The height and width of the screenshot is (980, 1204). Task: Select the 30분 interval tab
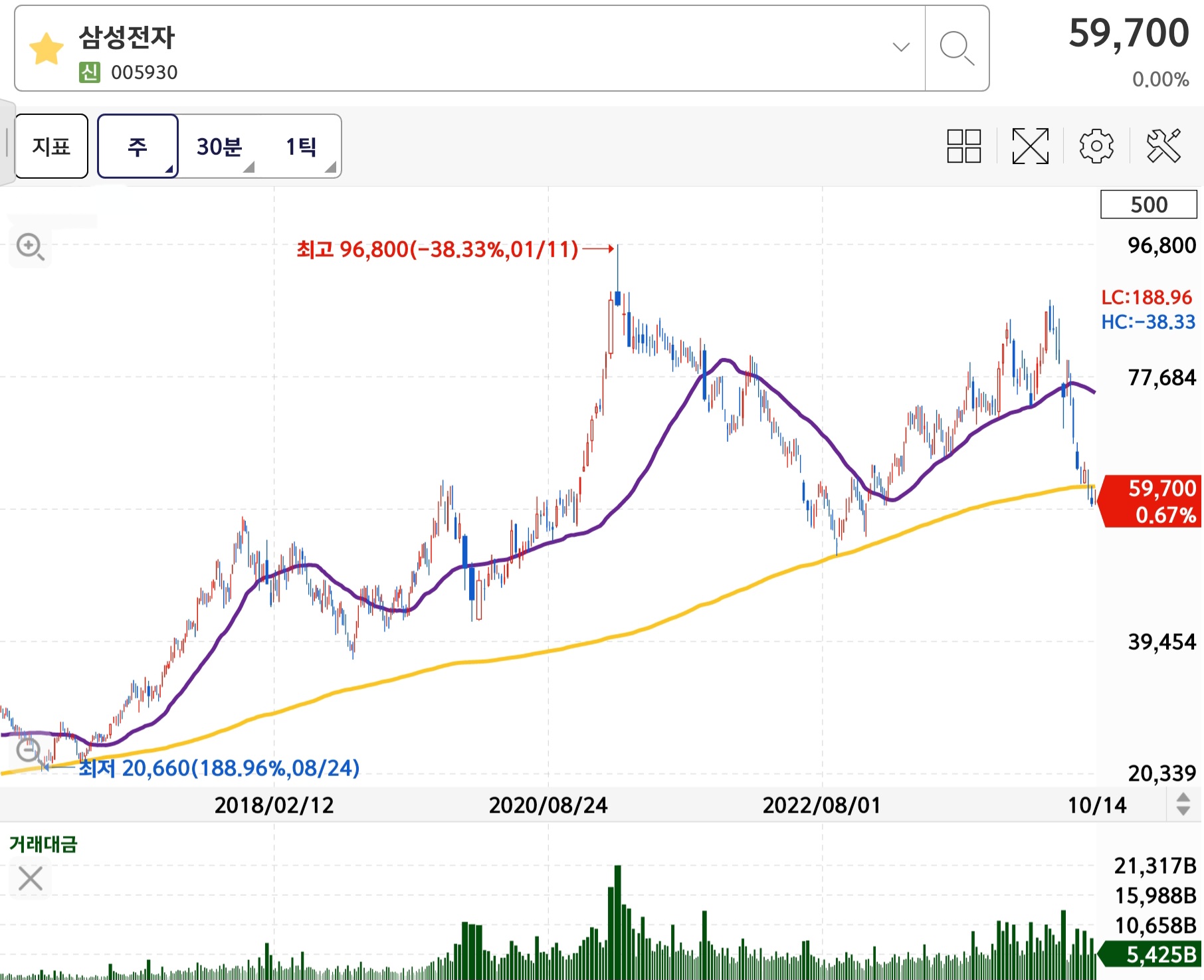click(219, 146)
